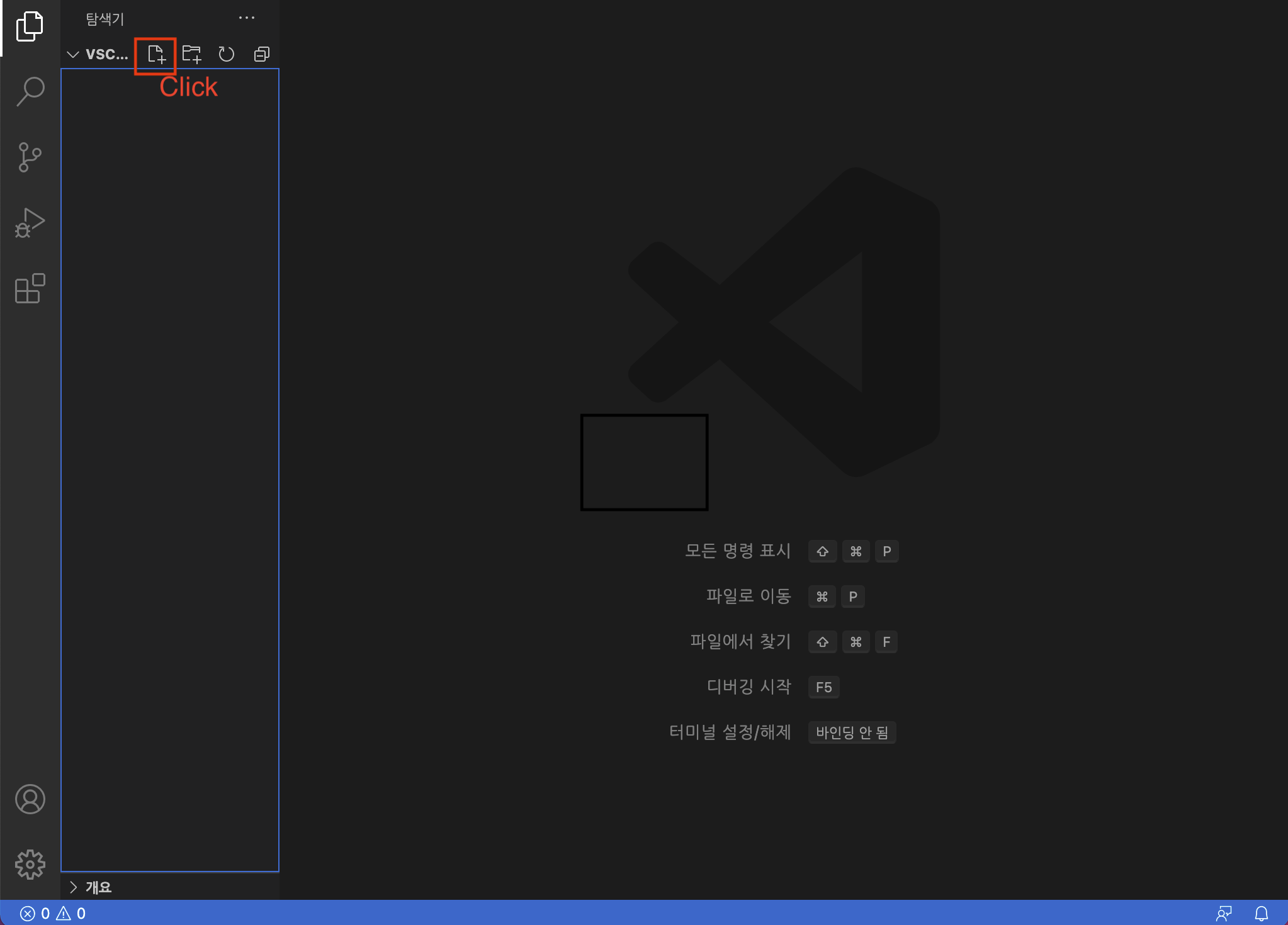Click the 파일로 이동 label
Screen dimensions: 1288x925
coord(749,596)
